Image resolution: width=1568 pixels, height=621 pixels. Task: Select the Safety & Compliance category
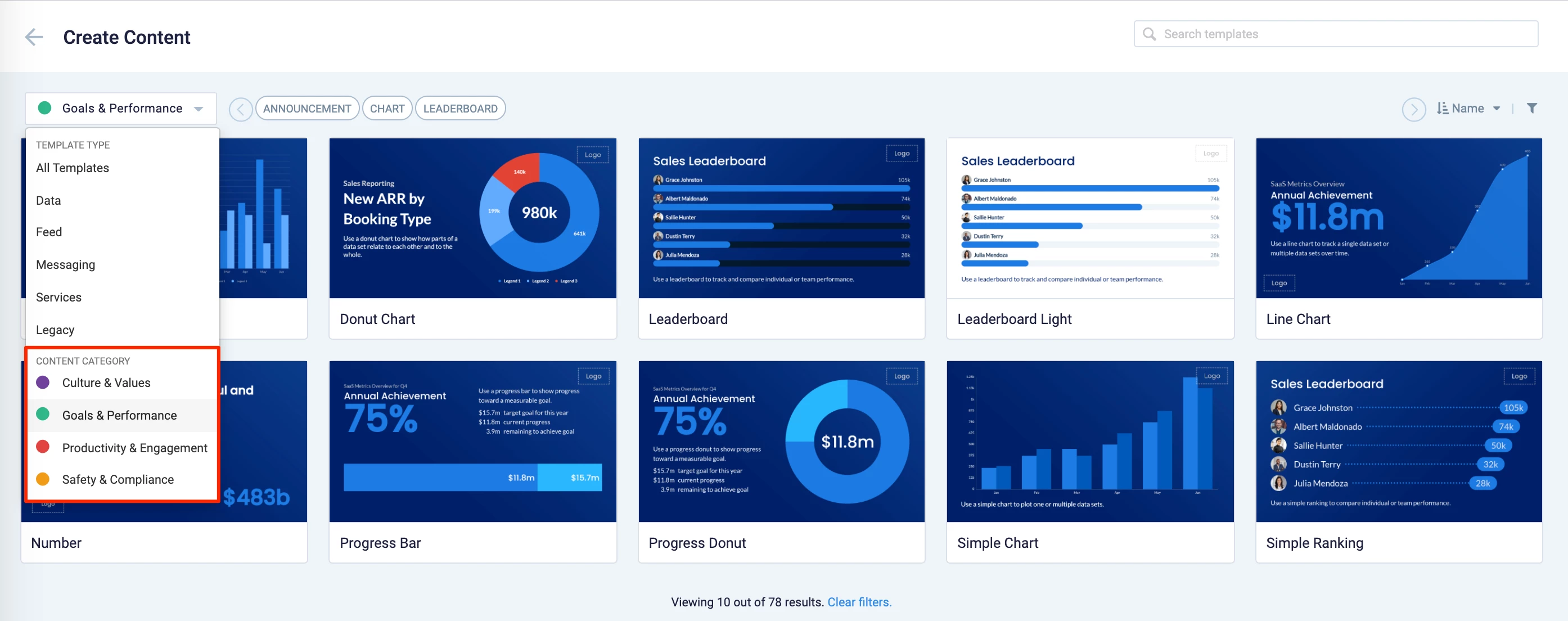click(x=118, y=479)
